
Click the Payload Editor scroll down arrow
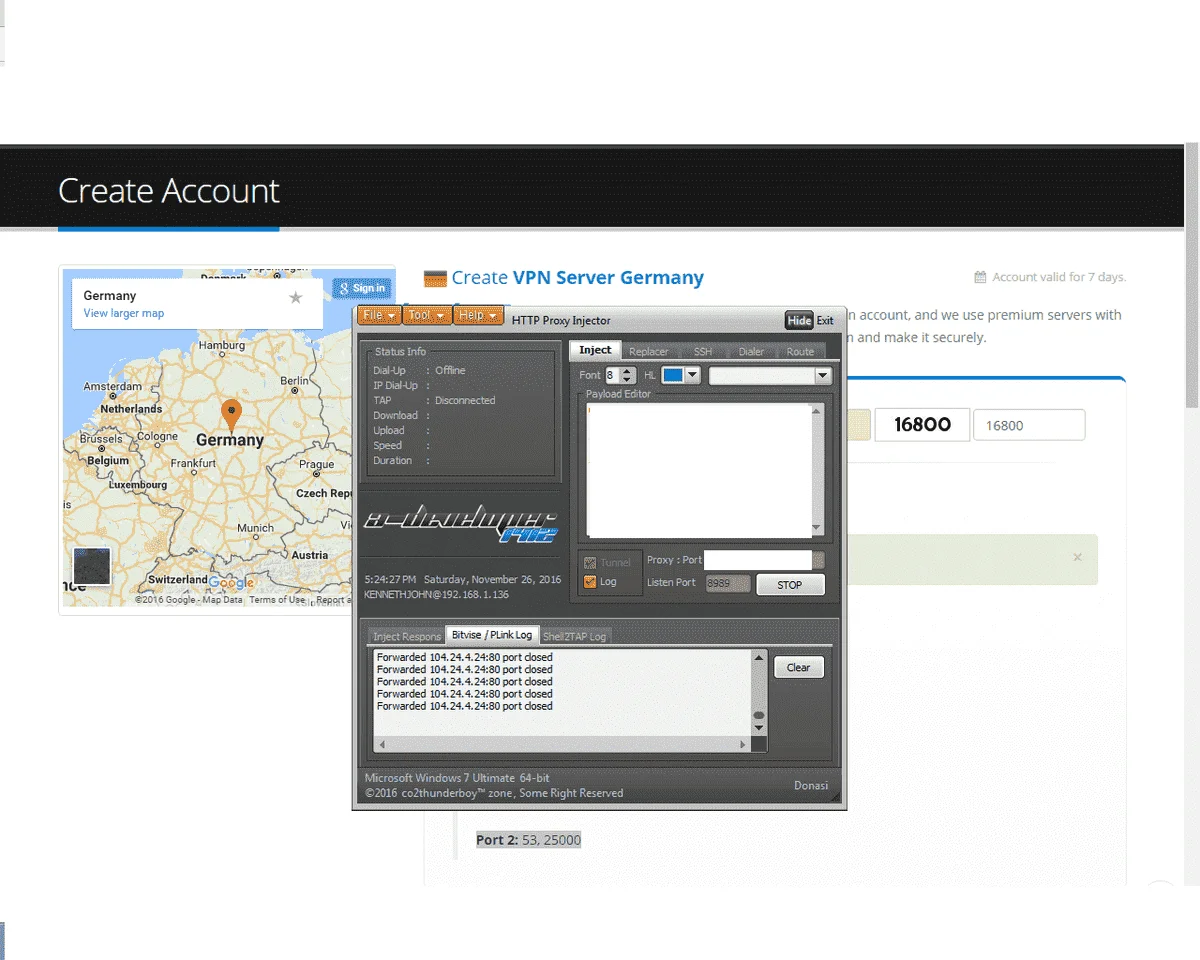pyautogui.click(x=817, y=528)
